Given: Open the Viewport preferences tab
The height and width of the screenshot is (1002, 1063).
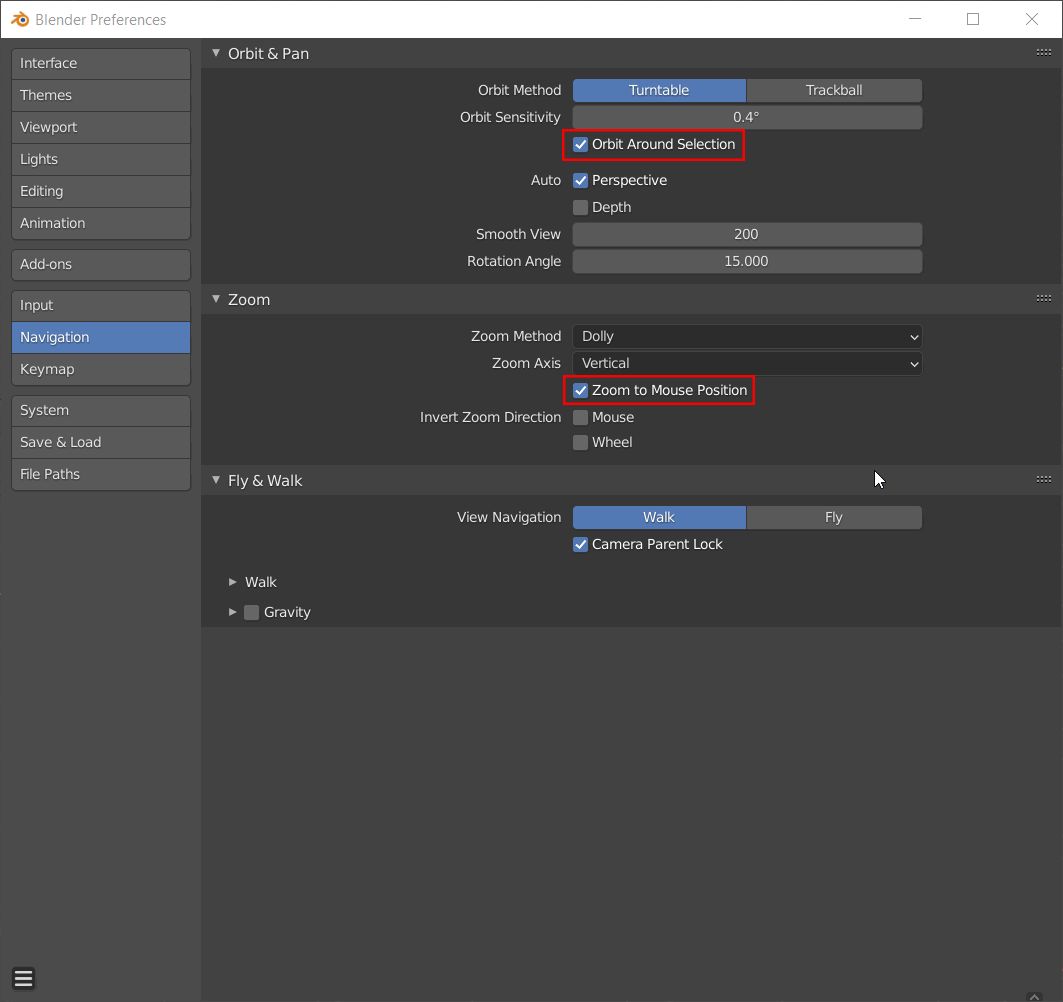Looking at the screenshot, I should click(101, 127).
